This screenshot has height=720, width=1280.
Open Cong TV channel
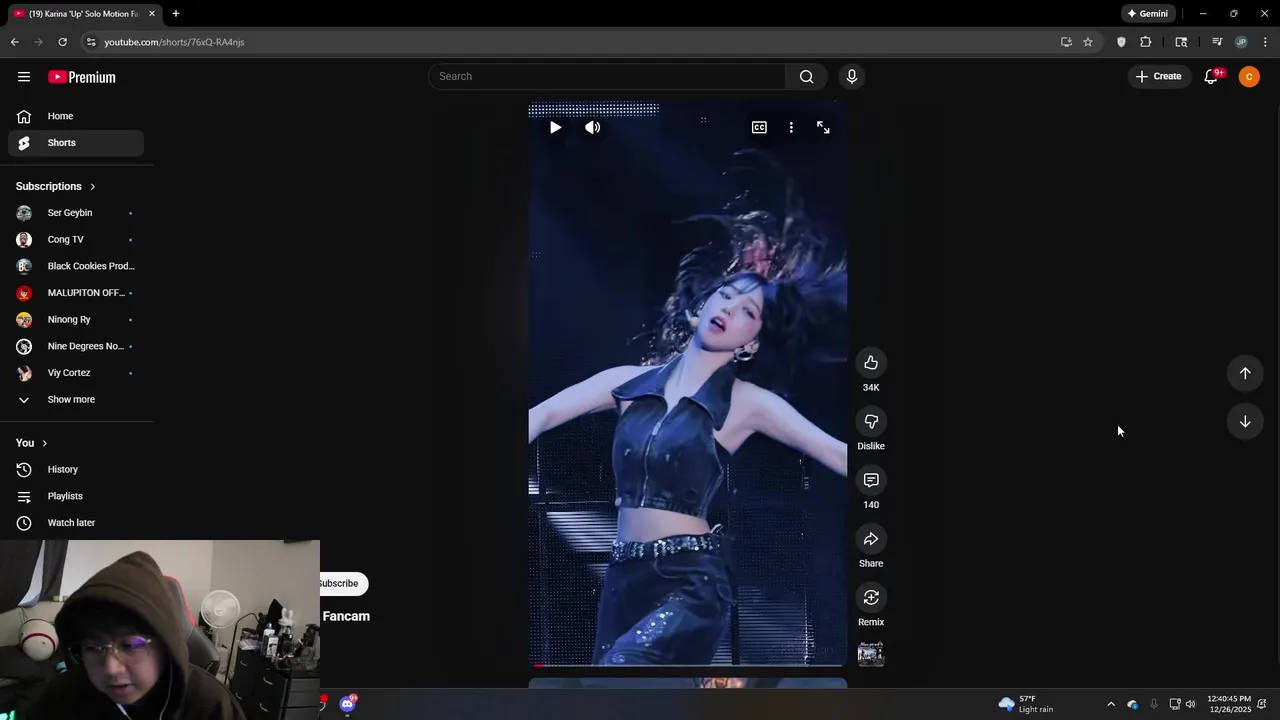(76, 240)
